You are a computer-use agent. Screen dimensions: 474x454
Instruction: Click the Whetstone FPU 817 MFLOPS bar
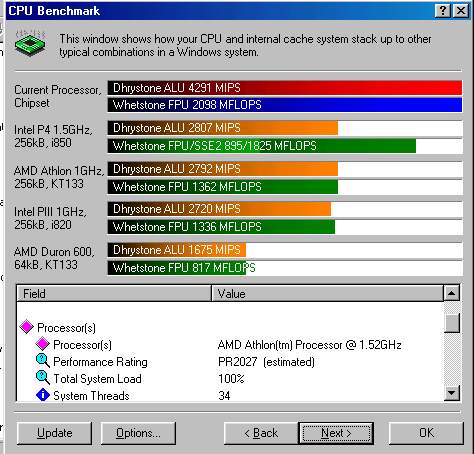(177, 268)
